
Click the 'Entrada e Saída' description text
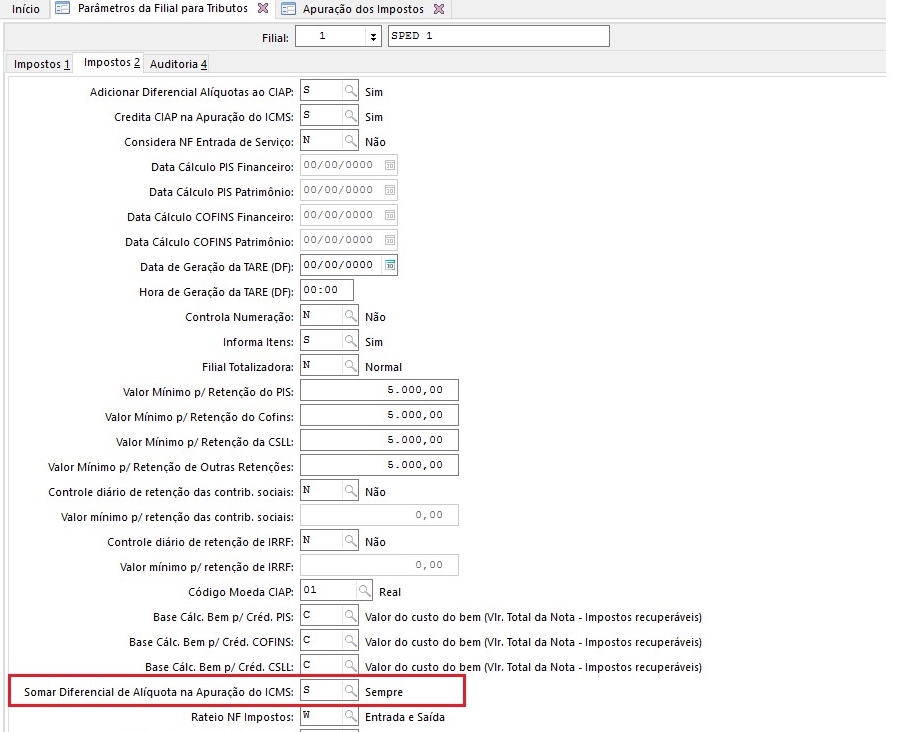click(x=405, y=717)
